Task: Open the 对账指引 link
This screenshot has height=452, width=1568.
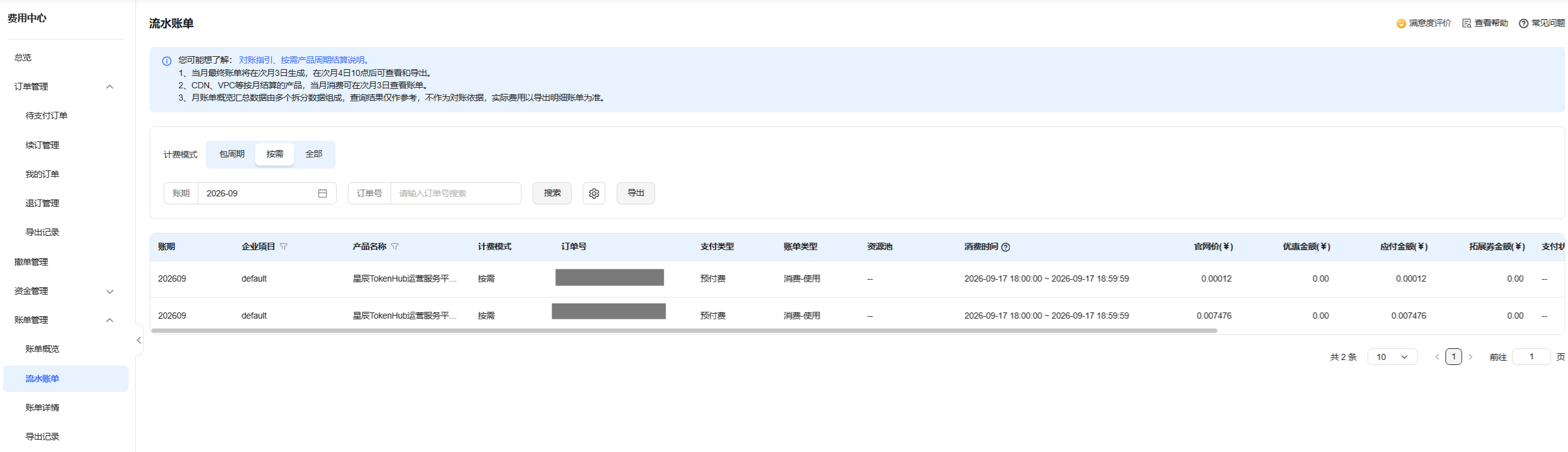Action: coord(255,60)
